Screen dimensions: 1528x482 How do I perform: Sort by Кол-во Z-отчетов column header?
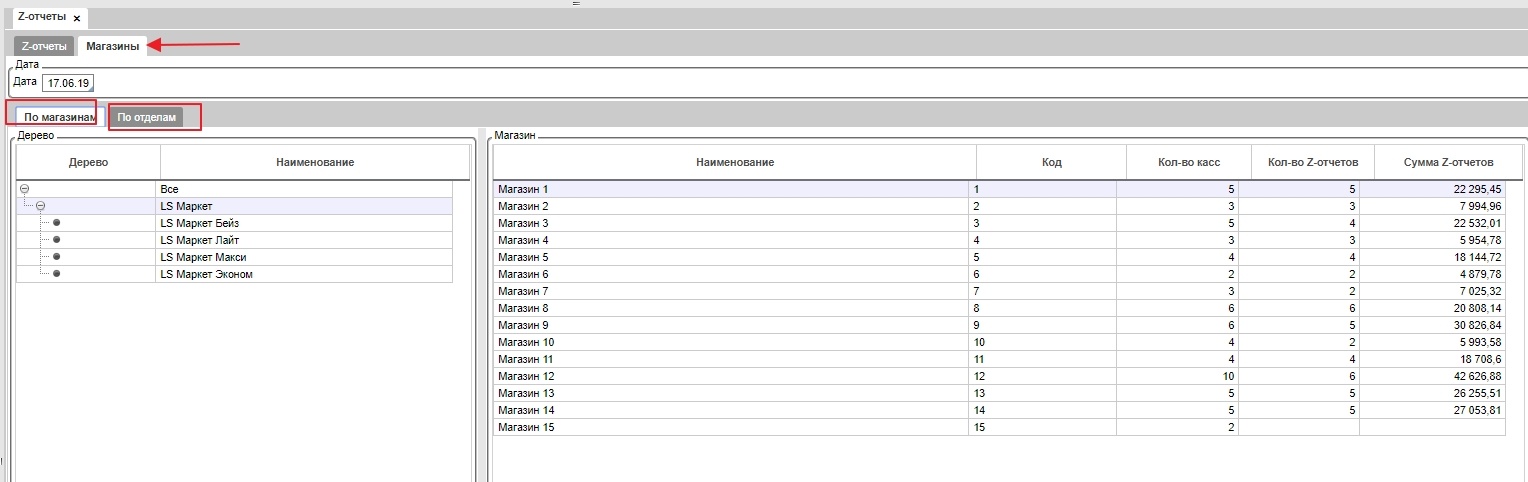click(x=1306, y=162)
